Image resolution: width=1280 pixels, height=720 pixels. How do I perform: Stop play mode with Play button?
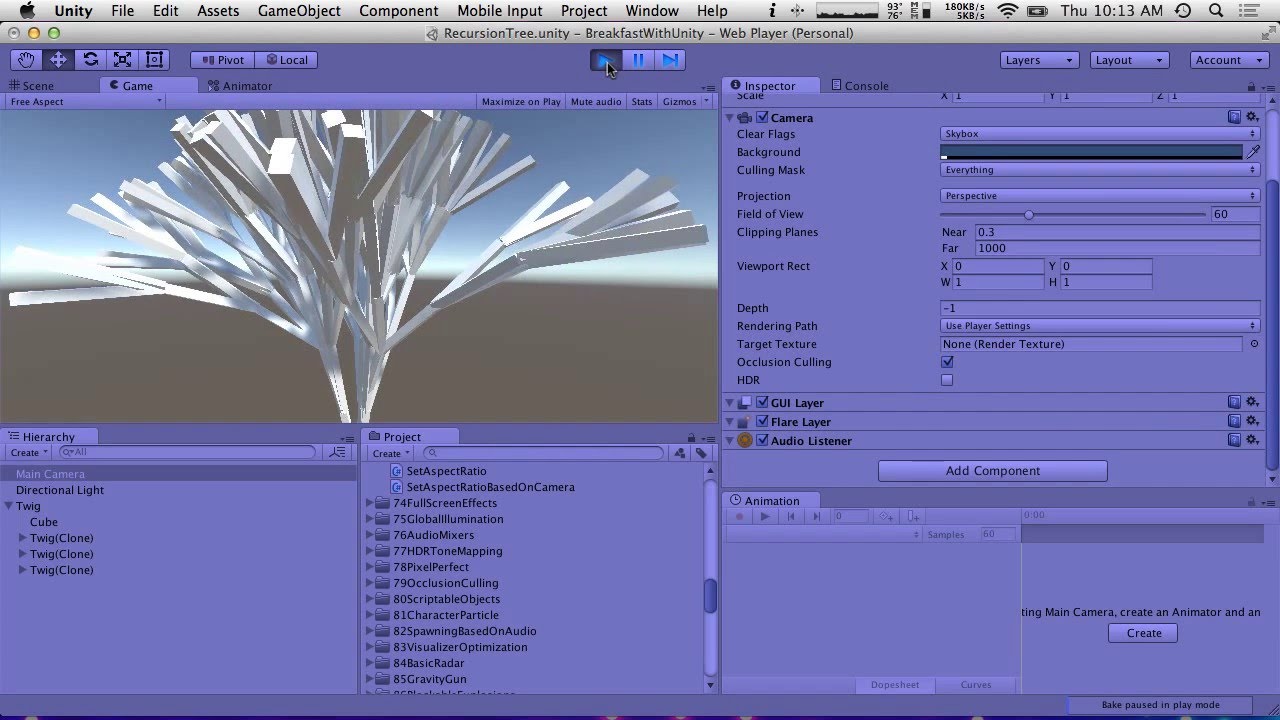605,60
